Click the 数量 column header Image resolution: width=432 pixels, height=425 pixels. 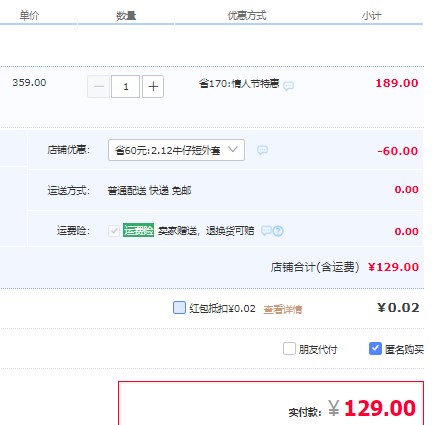tap(126, 16)
